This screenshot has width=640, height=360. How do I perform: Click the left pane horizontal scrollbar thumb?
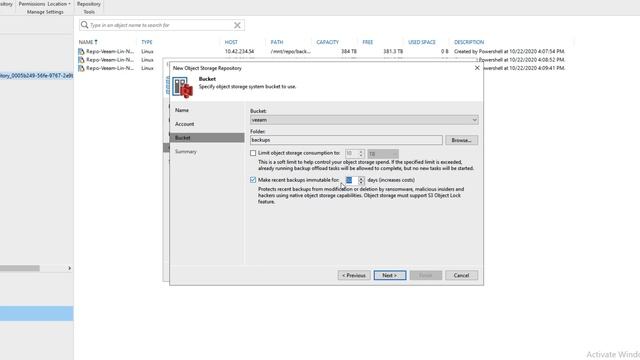[x=20, y=268]
